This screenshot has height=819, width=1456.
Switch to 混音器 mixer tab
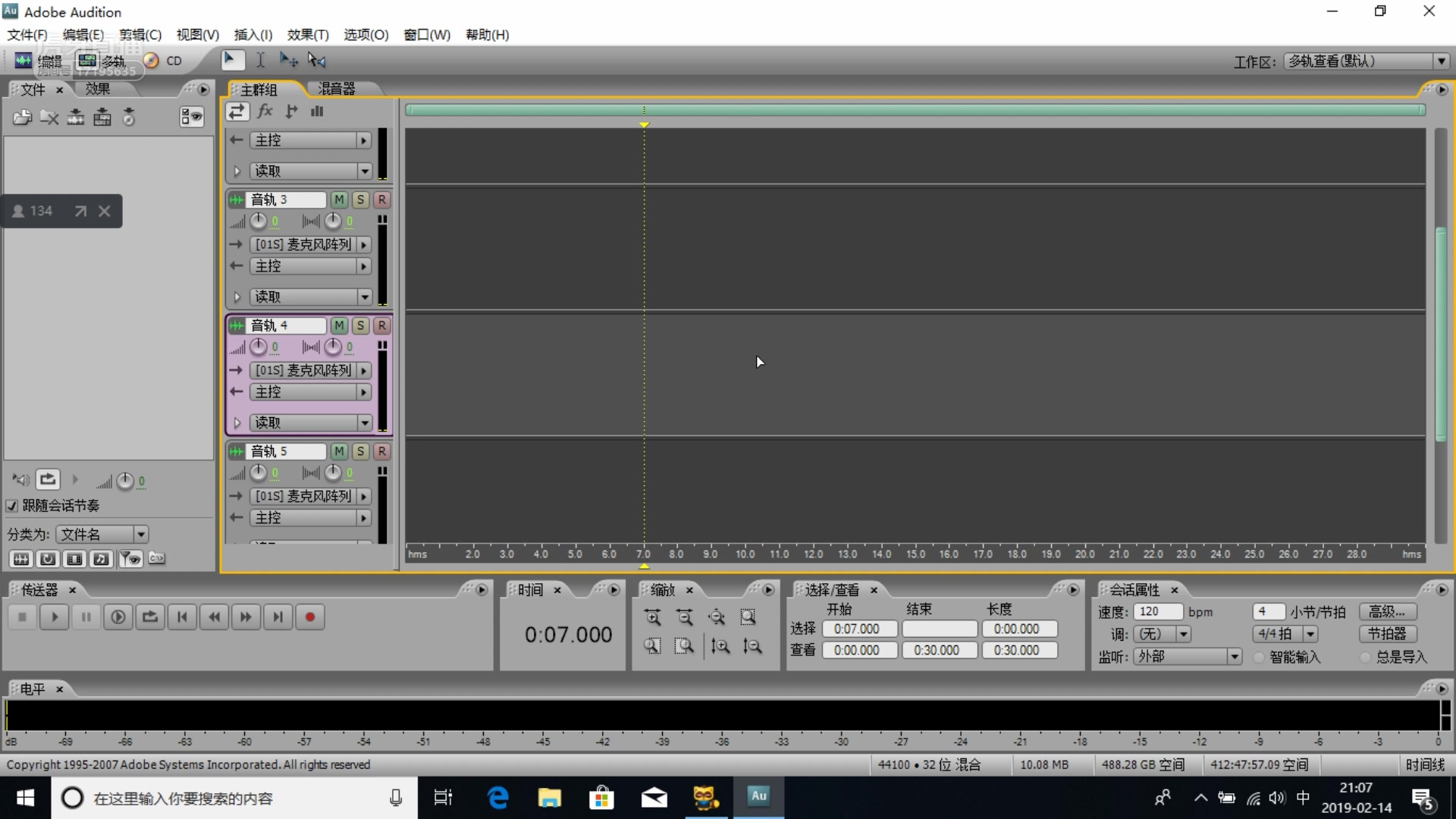pyautogui.click(x=337, y=89)
